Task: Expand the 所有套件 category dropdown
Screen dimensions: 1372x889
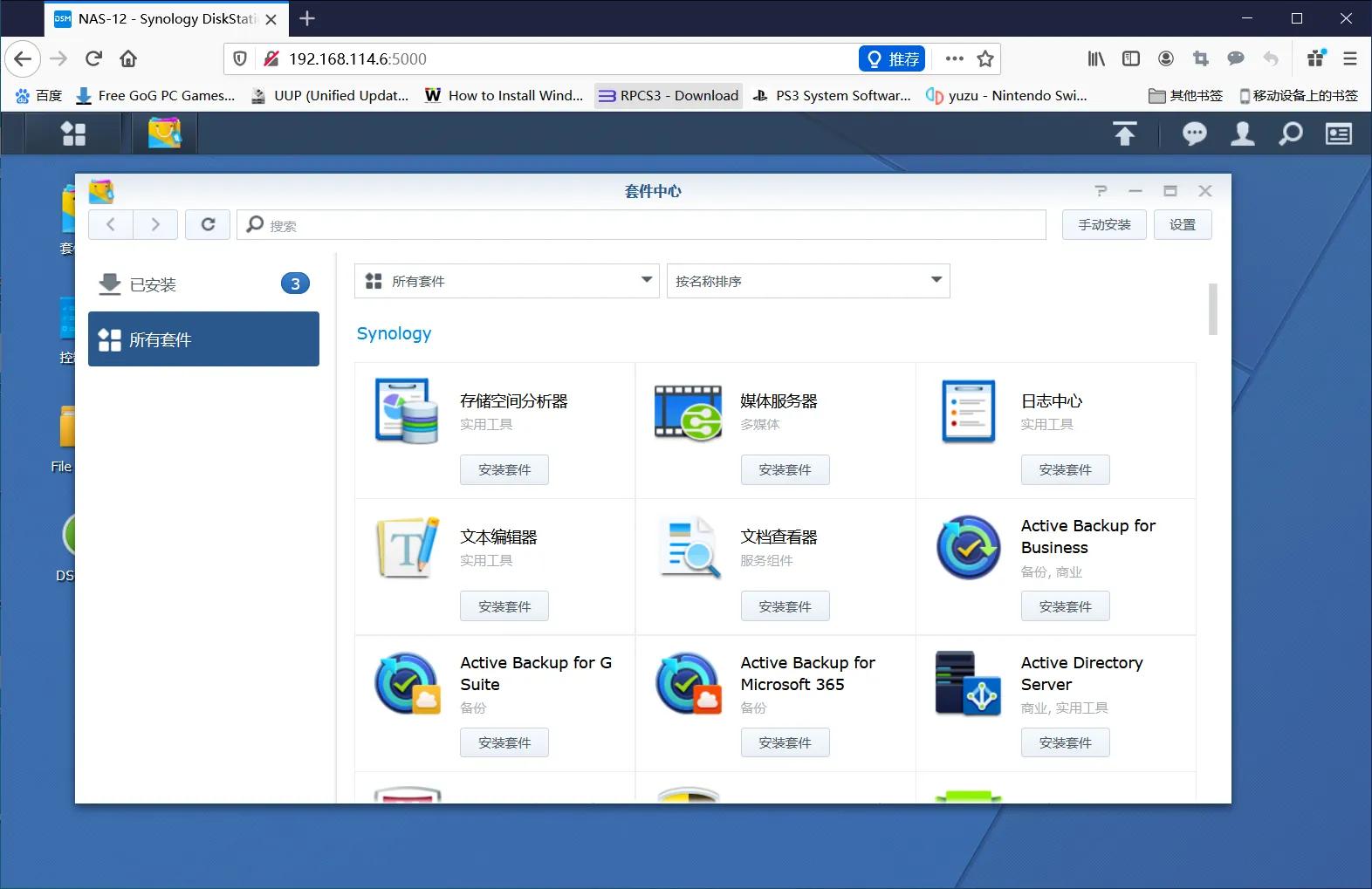Action: coord(507,281)
